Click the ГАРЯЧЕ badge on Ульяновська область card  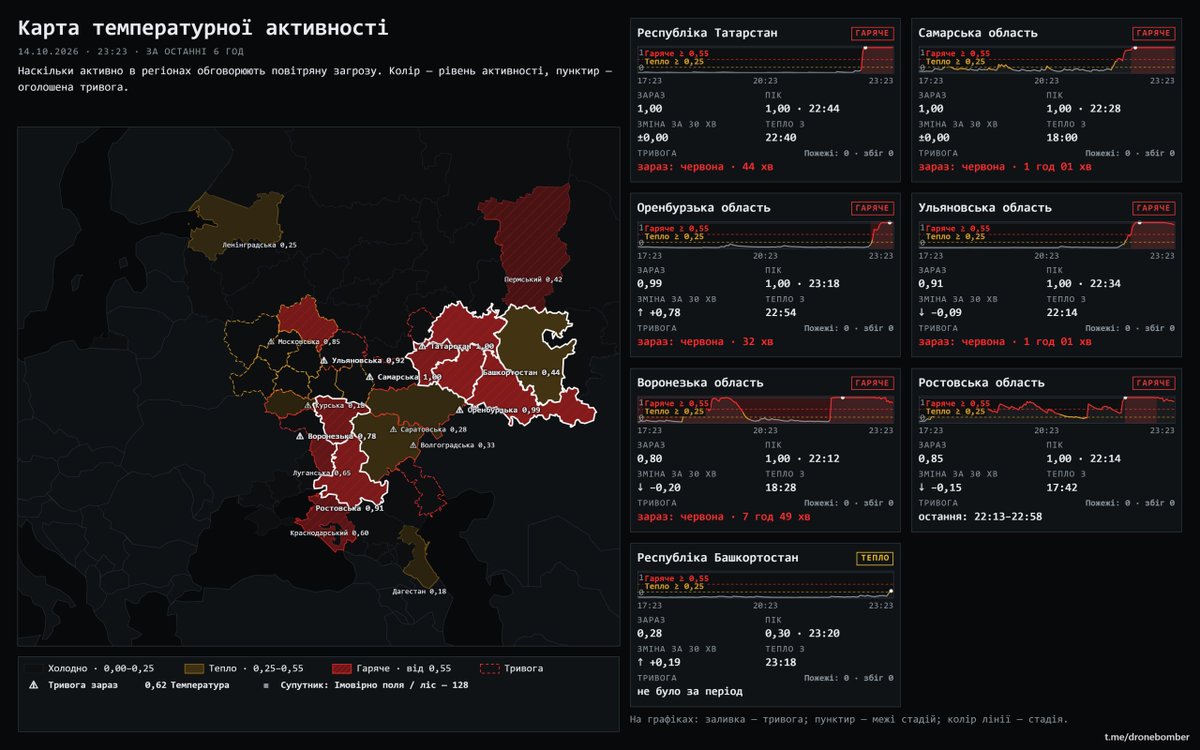(x=1154, y=208)
